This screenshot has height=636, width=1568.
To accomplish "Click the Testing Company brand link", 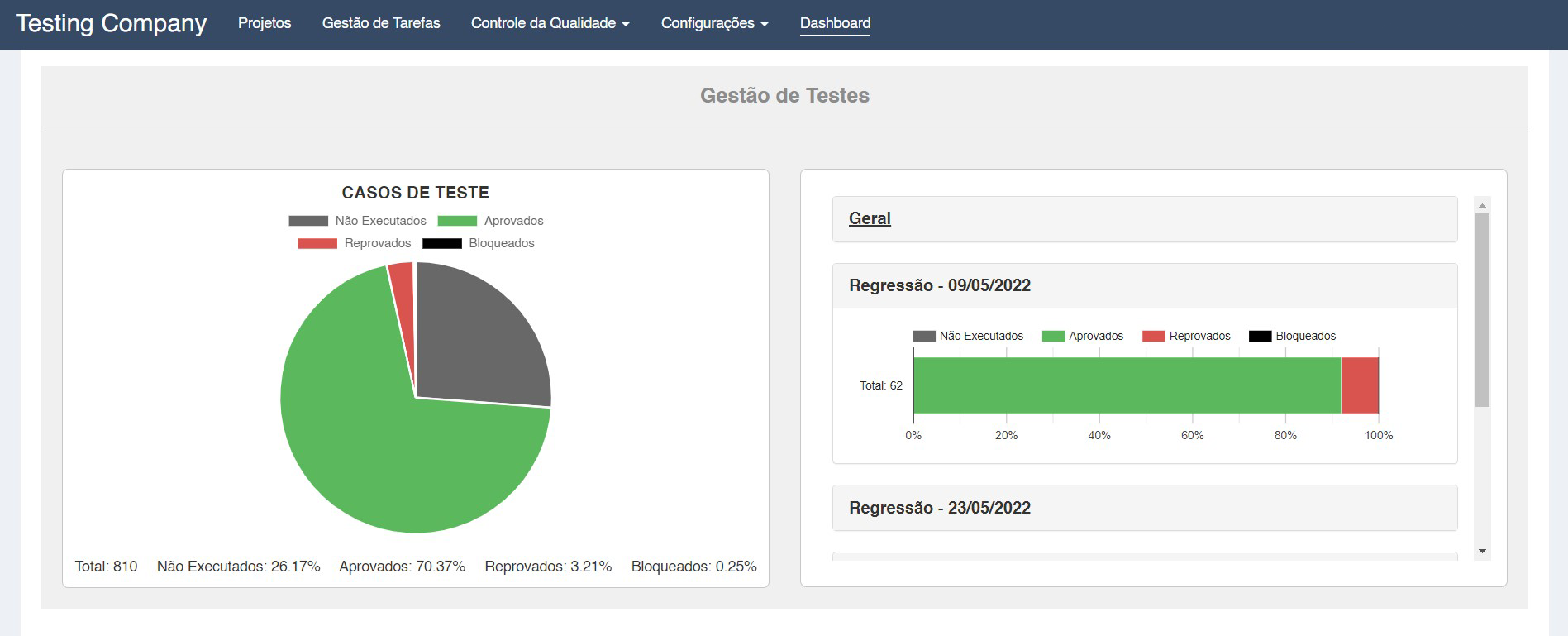I will click(111, 23).
